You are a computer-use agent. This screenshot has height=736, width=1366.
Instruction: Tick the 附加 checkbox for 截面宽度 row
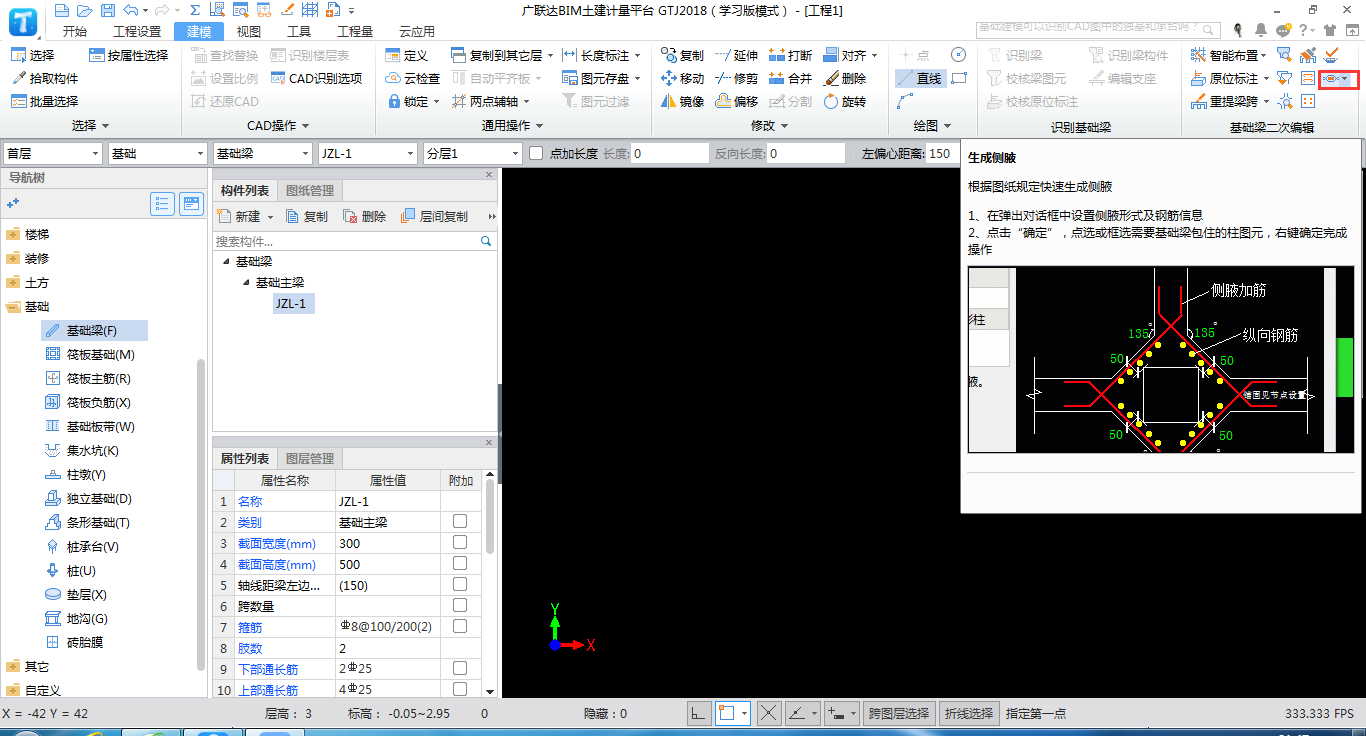click(460, 542)
